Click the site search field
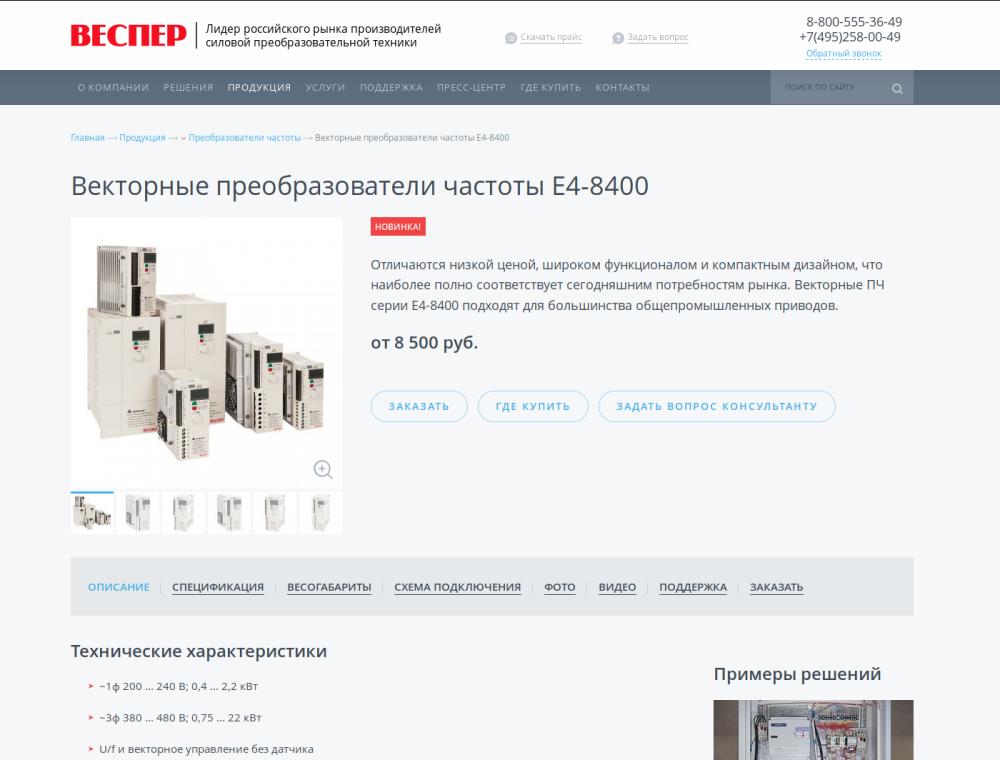 [842, 87]
